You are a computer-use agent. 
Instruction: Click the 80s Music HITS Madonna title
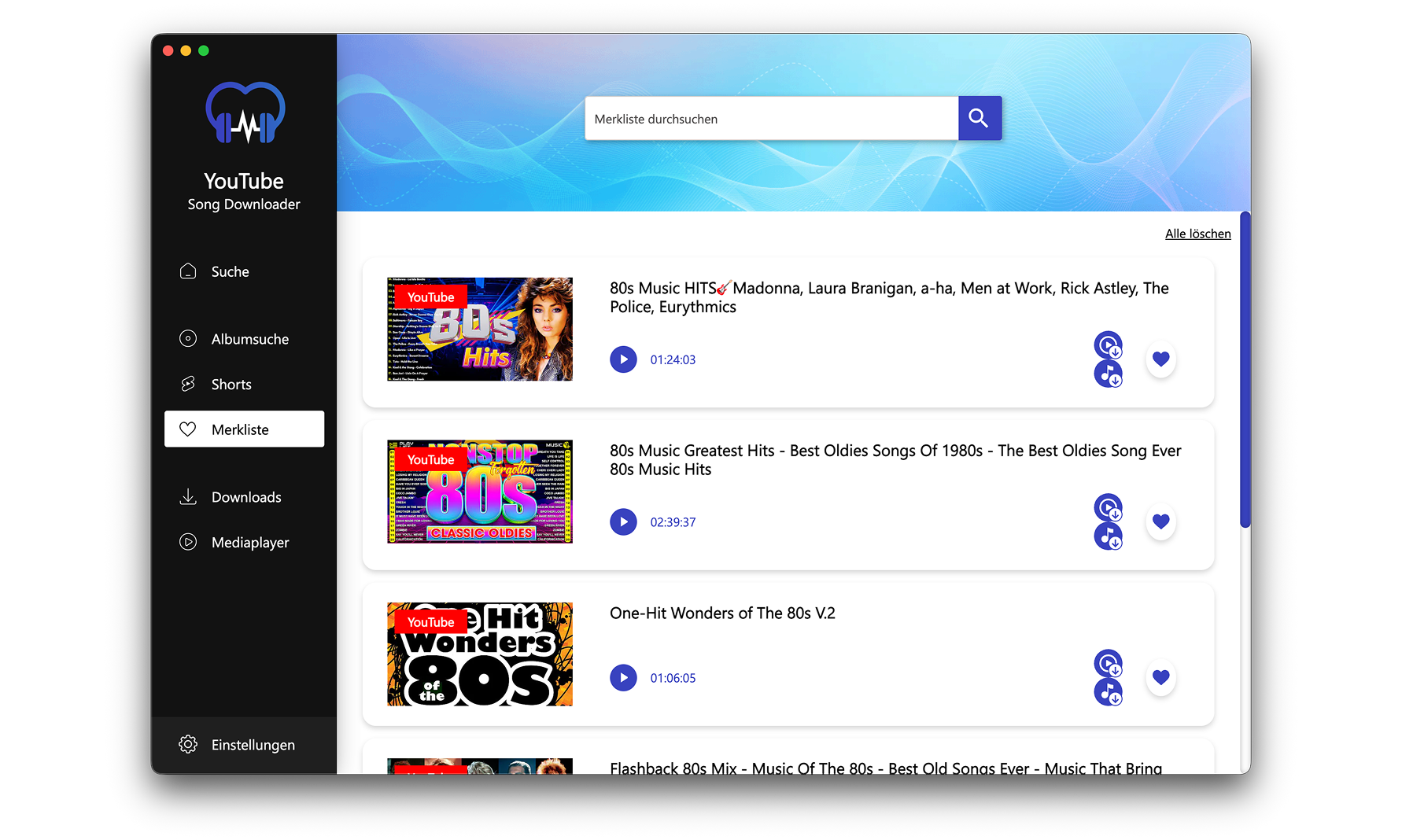[889, 297]
